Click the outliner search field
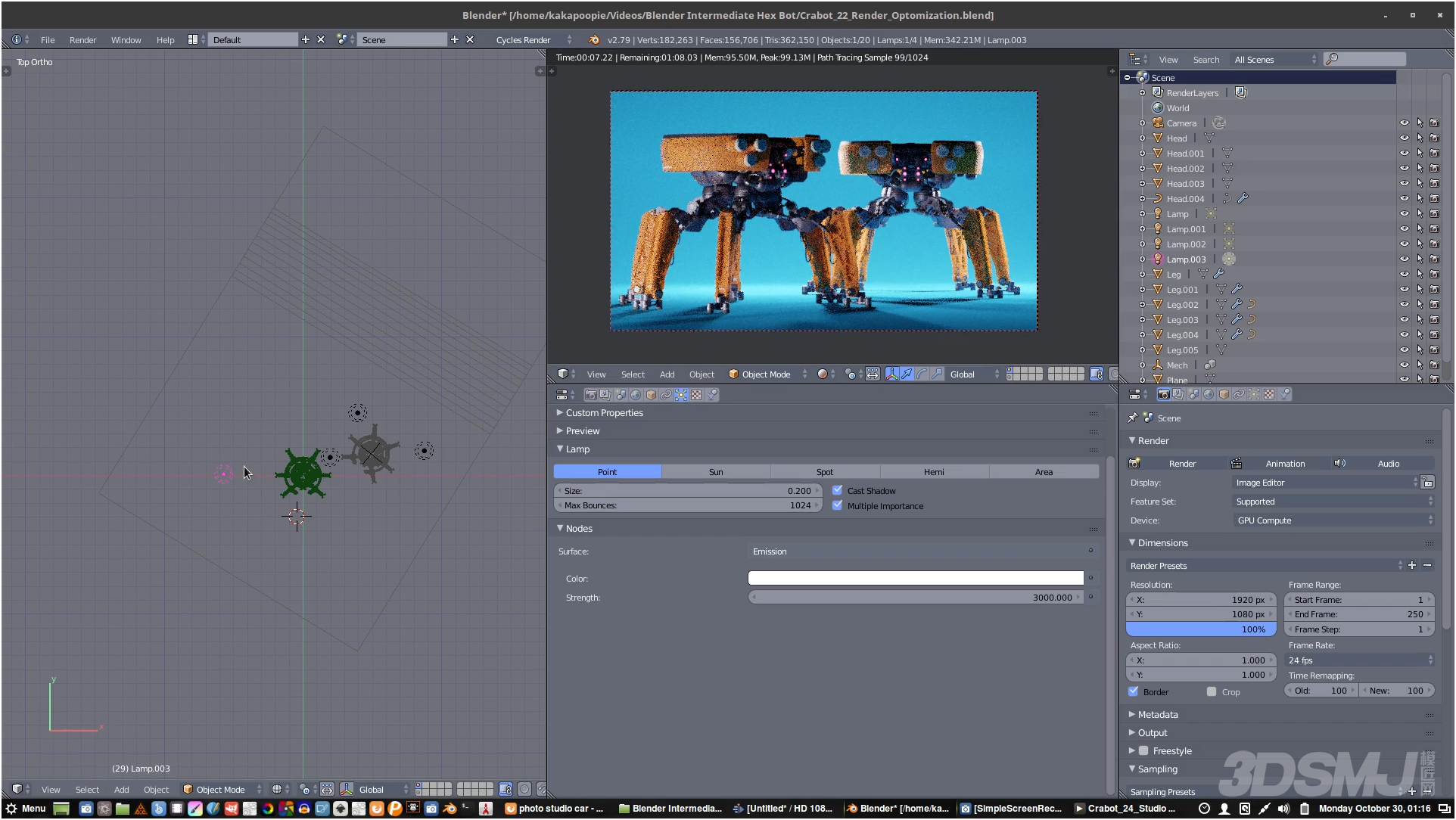This screenshot has height=820, width=1456. 1365,59
